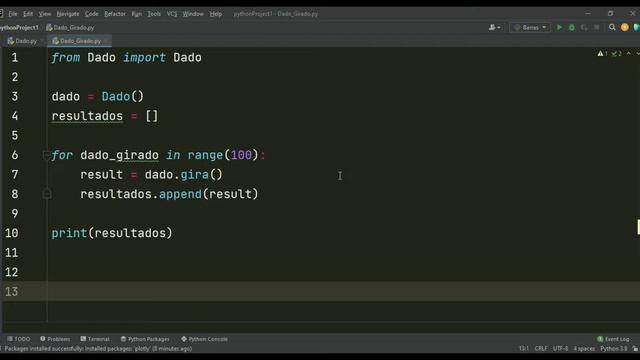Open the Navigate menu
Viewport: 640px width, 360px height.
(x=68, y=14)
